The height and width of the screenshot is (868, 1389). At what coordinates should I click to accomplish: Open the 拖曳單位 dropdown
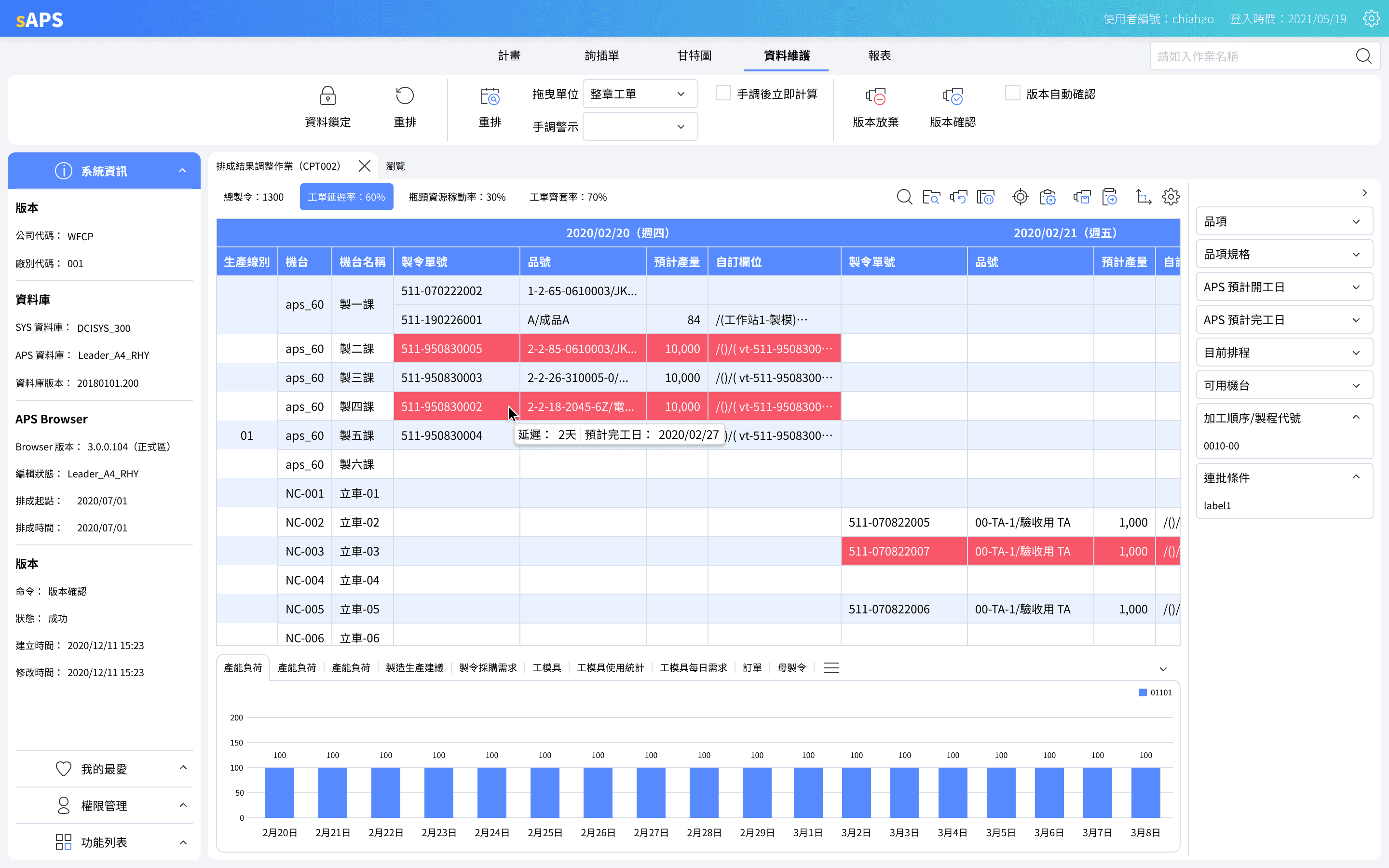(640, 94)
